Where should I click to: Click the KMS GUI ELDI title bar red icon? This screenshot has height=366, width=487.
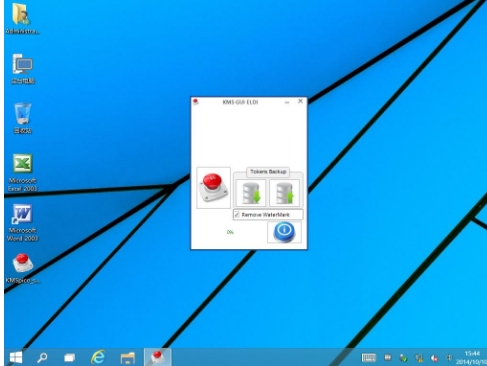196,102
